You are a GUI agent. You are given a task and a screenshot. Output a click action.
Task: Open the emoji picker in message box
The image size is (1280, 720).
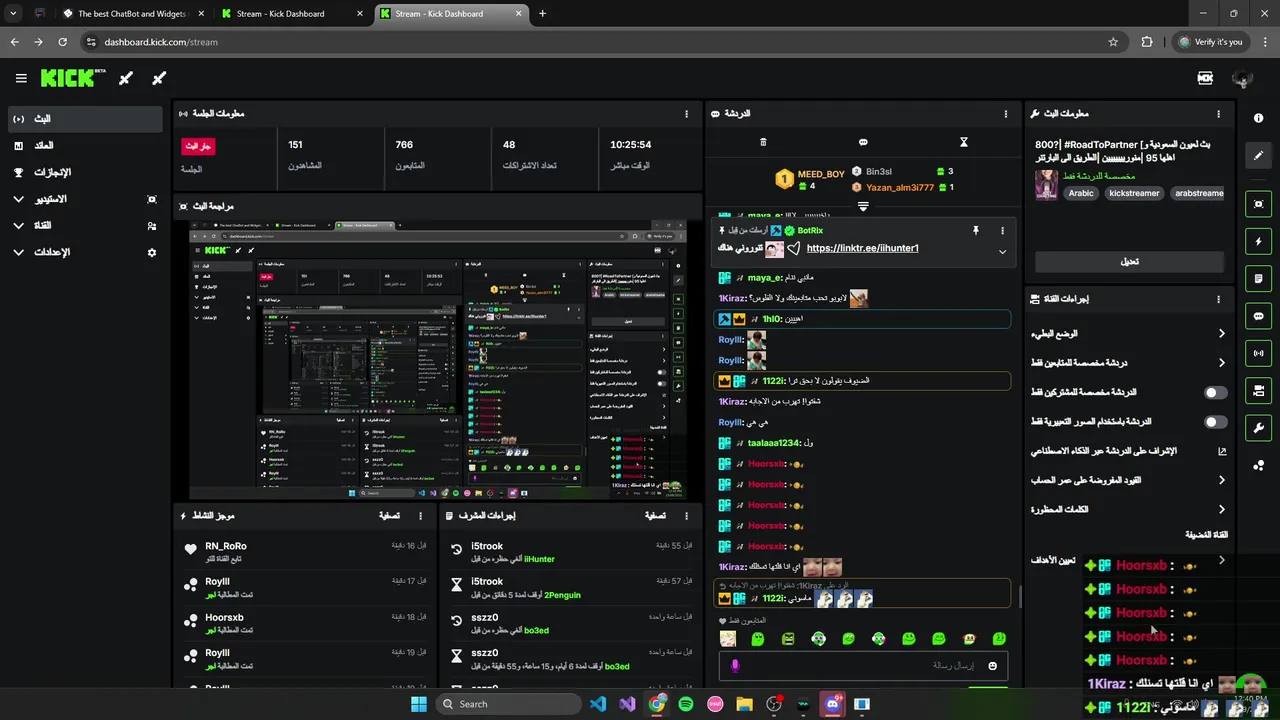992,666
